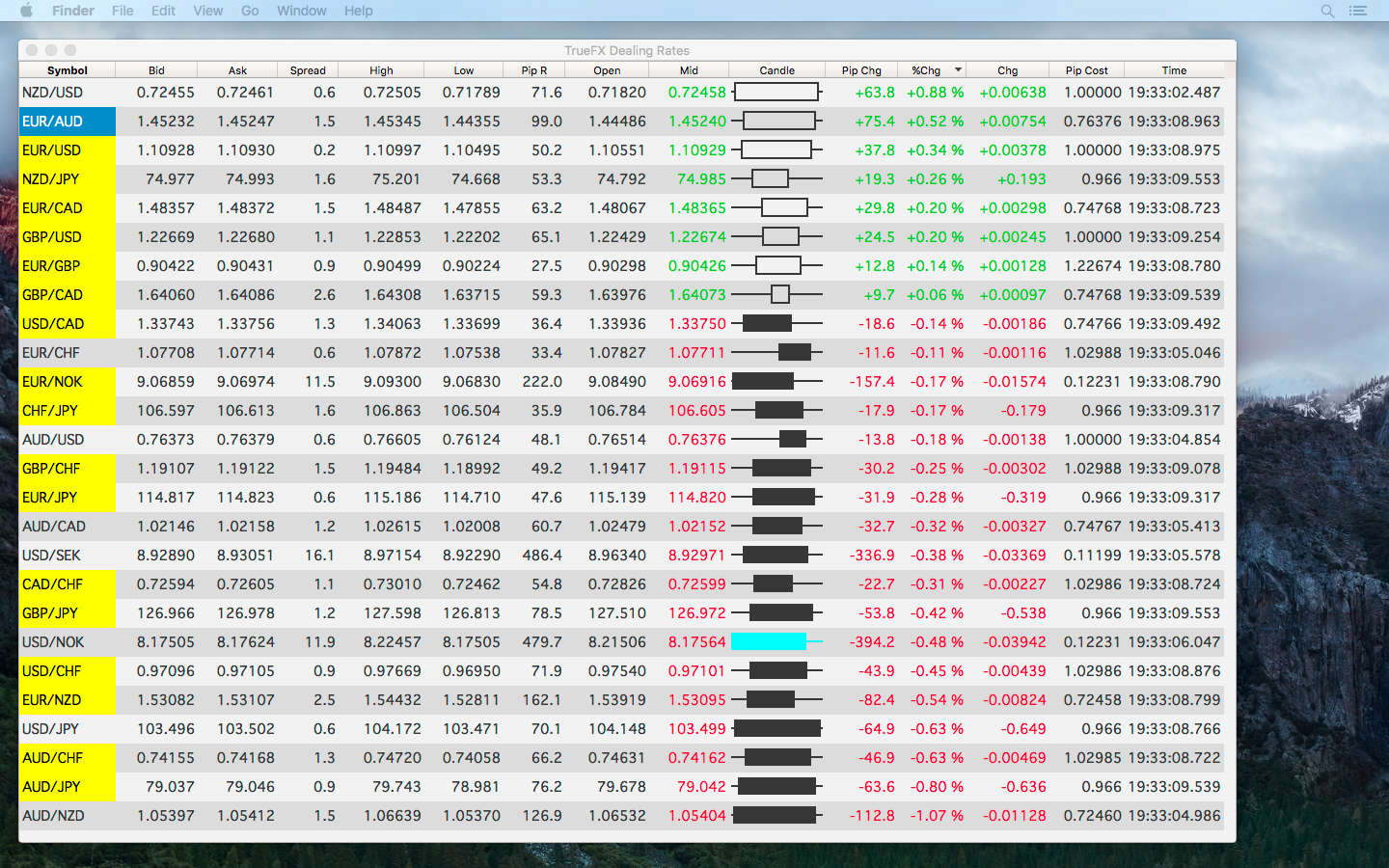Sort by Pip R column header
The image size is (1389, 868).
(533, 70)
